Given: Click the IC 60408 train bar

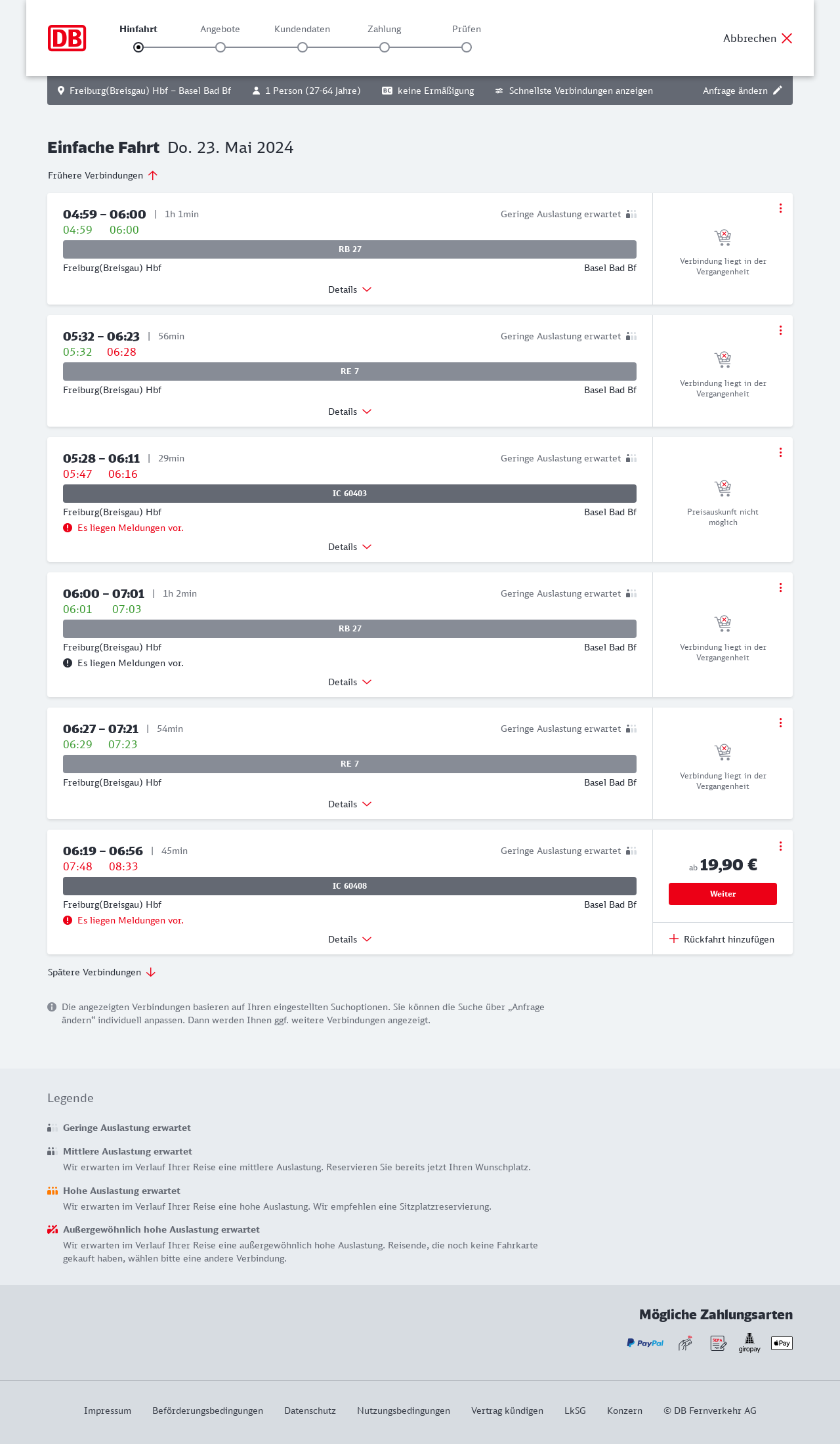Looking at the screenshot, I should tap(350, 886).
